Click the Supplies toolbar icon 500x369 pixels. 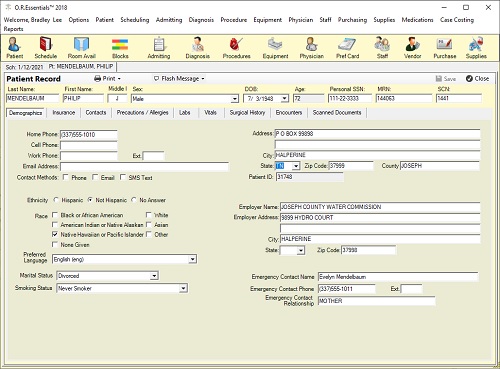pos(476,47)
